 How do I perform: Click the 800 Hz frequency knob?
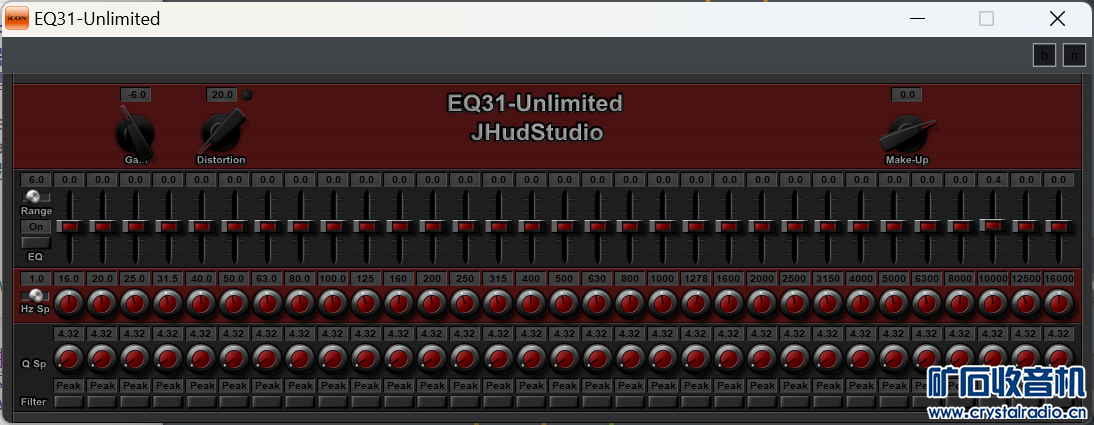[631, 304]
